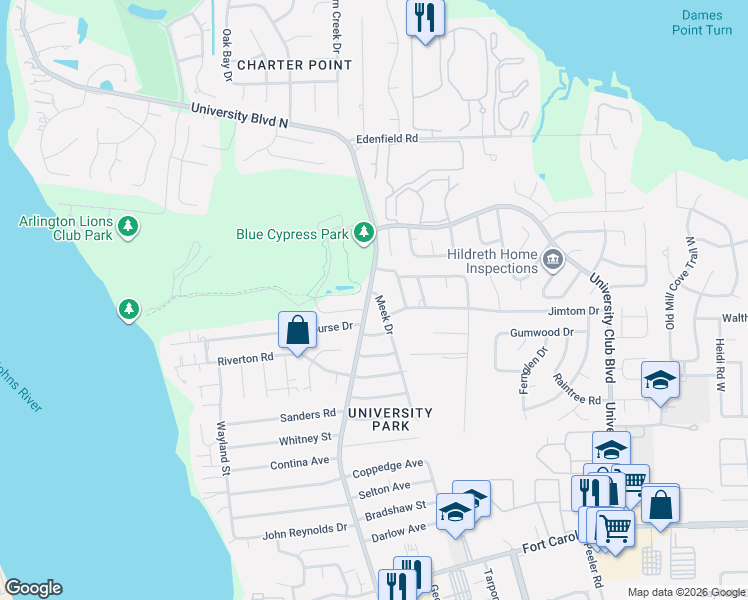Viewport: 748px width, 600px height.
Task: Click the riverside park marker beside St. Johns River
Action: [129, 310]
